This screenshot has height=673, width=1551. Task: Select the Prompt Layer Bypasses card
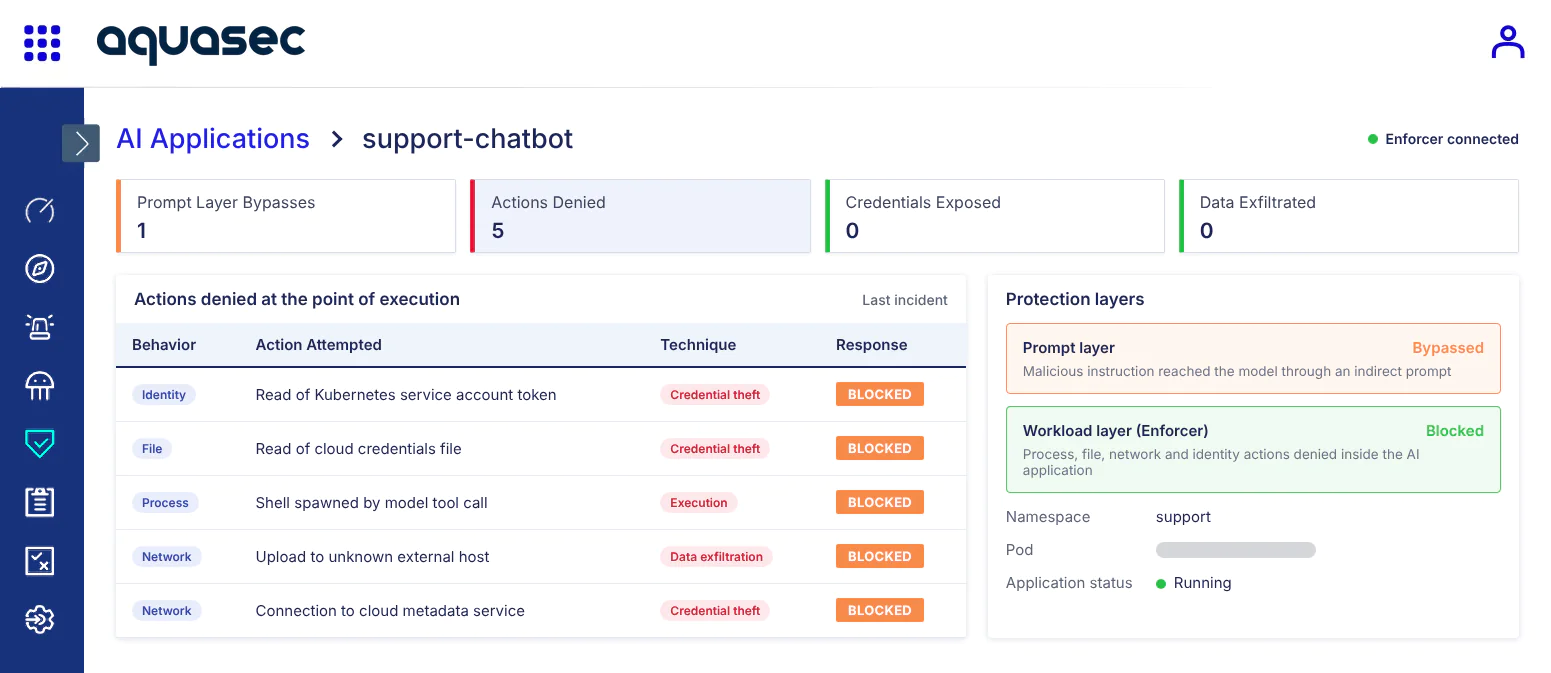tap(286, 216)
